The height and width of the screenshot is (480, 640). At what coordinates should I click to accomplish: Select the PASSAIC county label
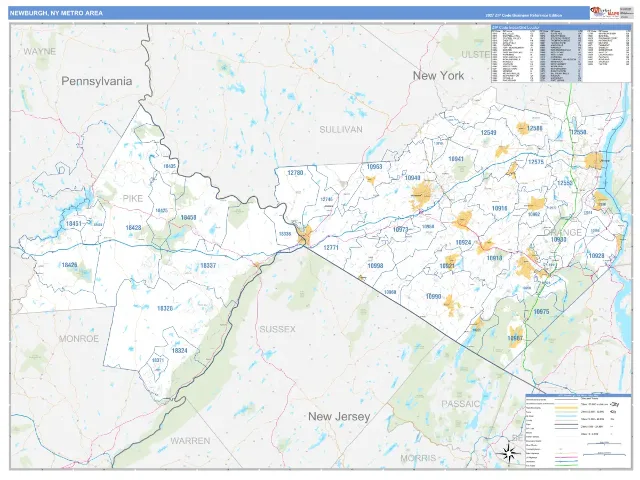[461, 404]
